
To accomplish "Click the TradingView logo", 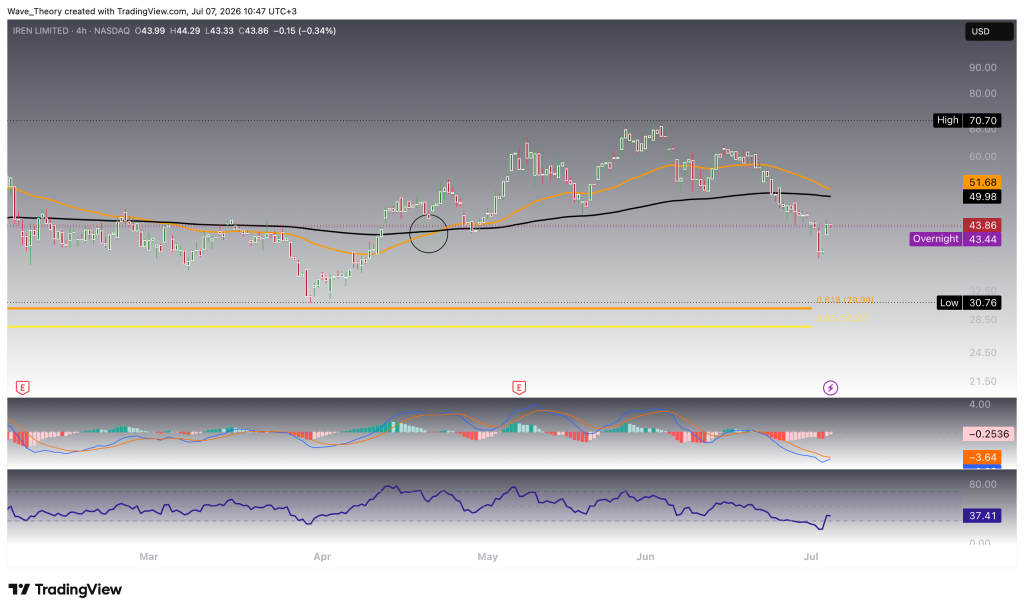I will 65,589.
